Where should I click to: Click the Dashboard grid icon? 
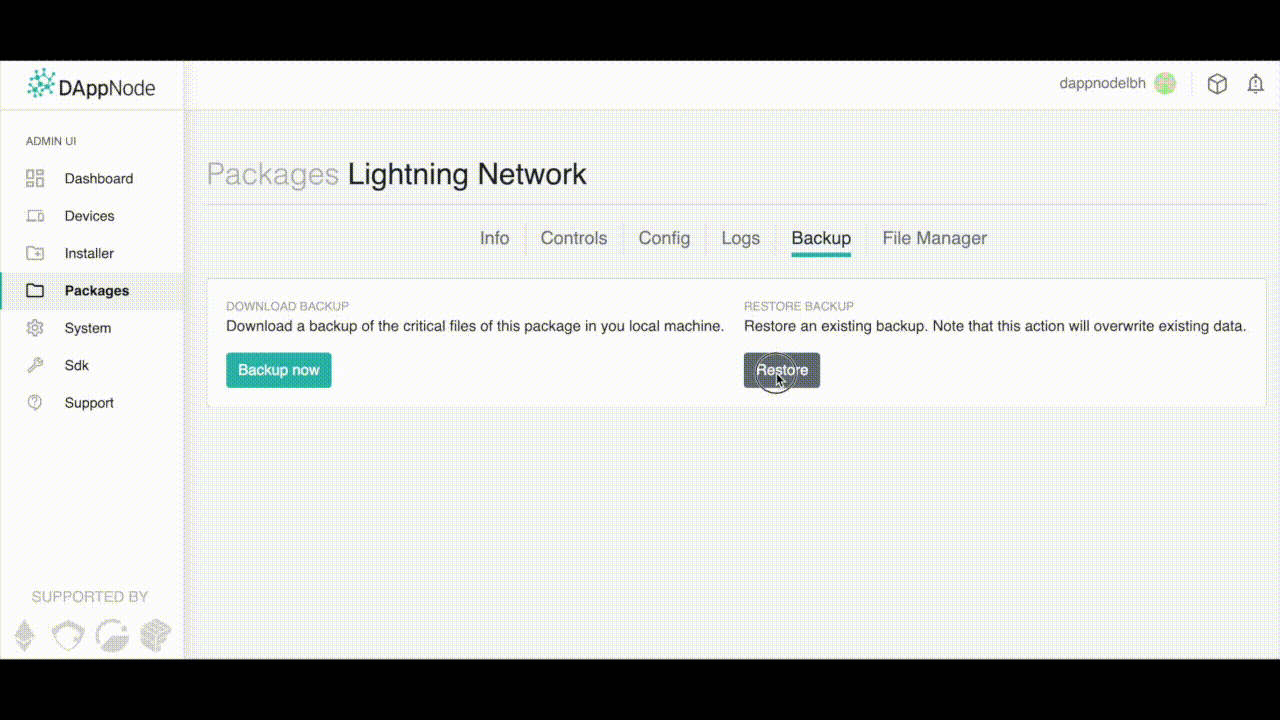point(35,179)
